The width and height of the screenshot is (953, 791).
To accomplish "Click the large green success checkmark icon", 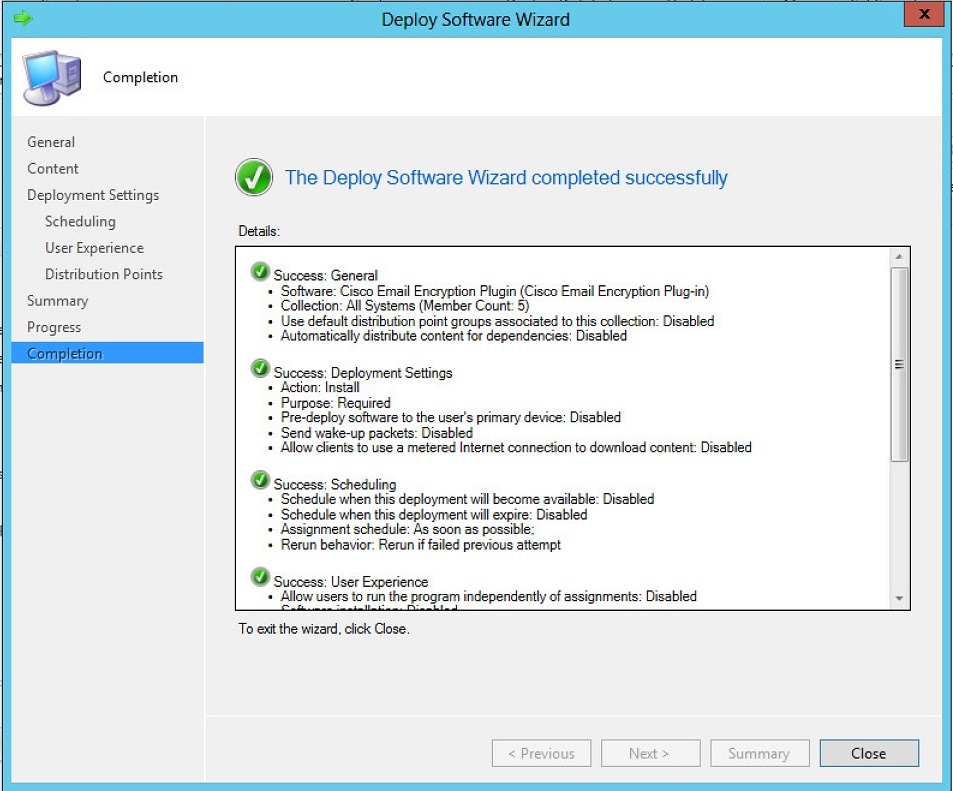I will 253,177.
